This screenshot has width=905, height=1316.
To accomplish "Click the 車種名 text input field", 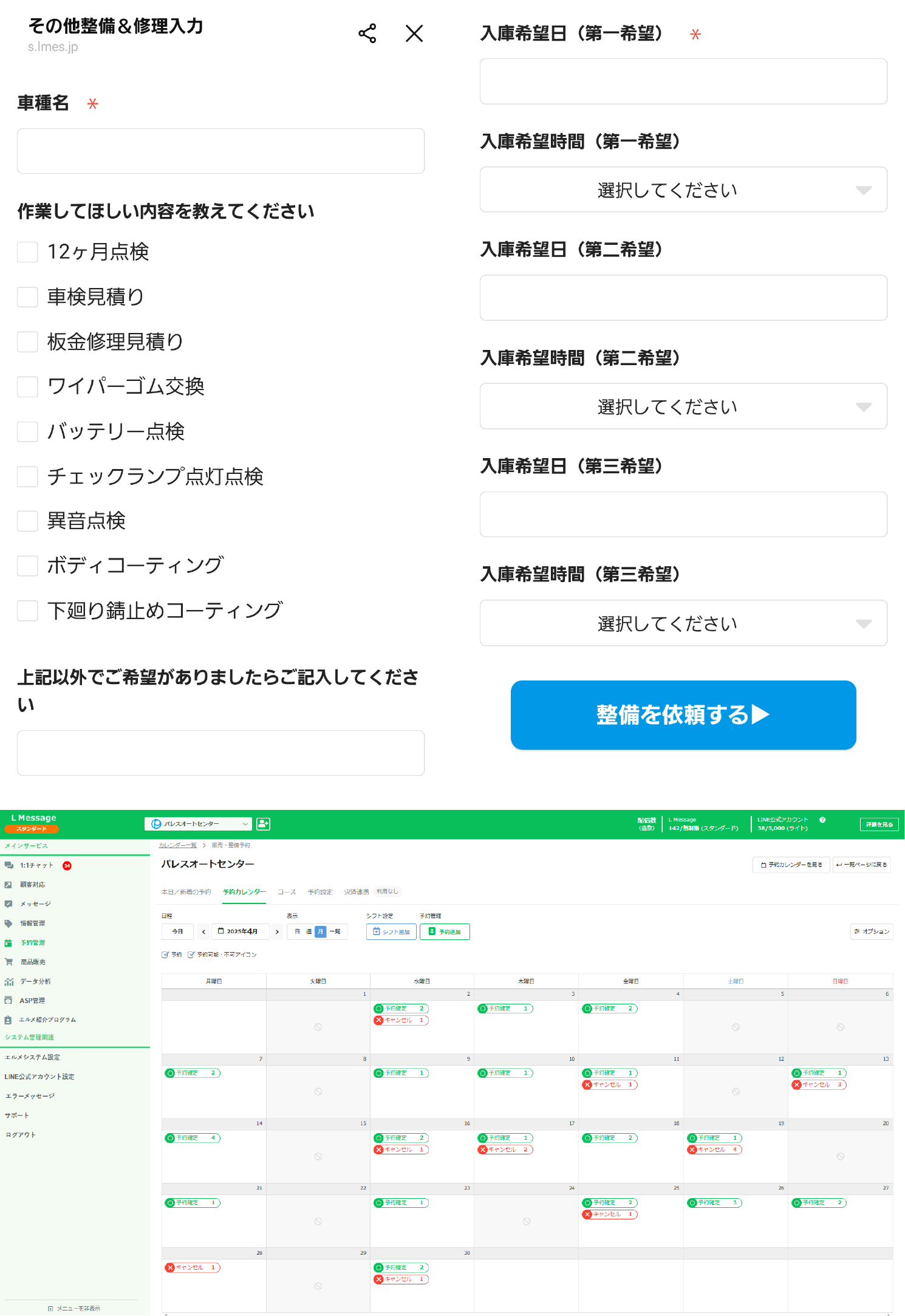I will [x=220, y=151].
